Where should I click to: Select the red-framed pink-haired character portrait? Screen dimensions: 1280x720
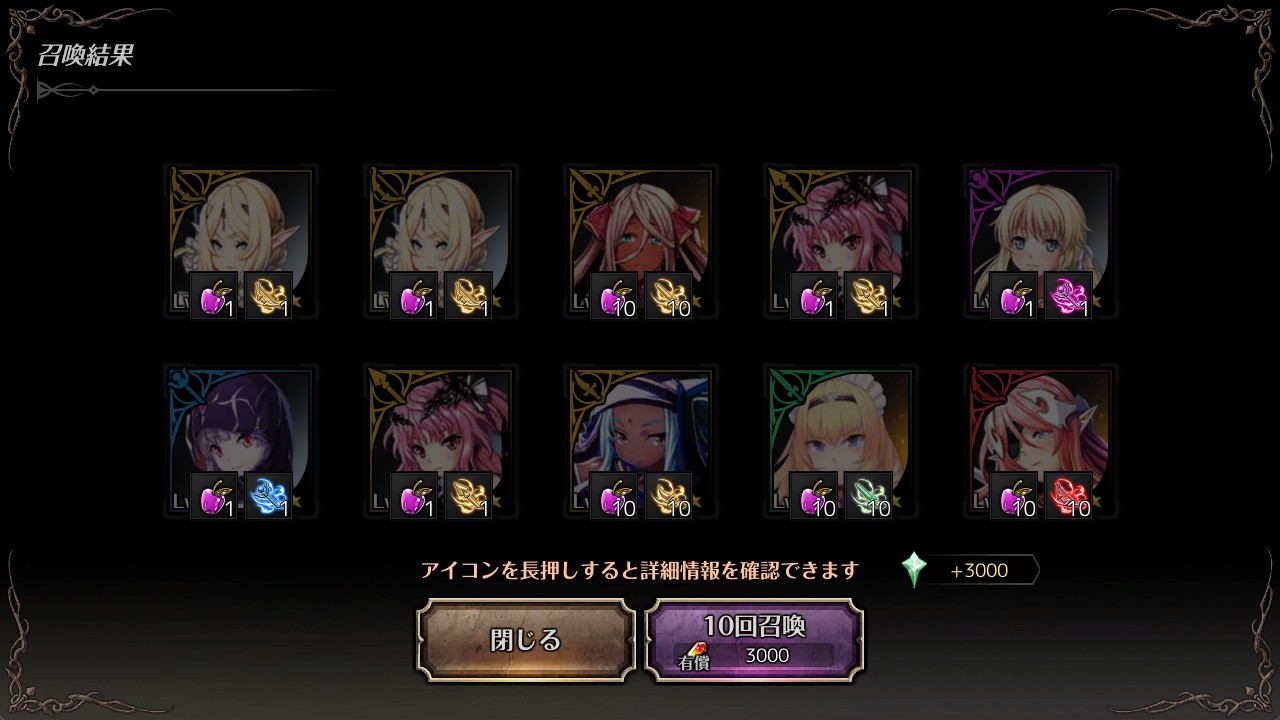[x=1040, y=441]
